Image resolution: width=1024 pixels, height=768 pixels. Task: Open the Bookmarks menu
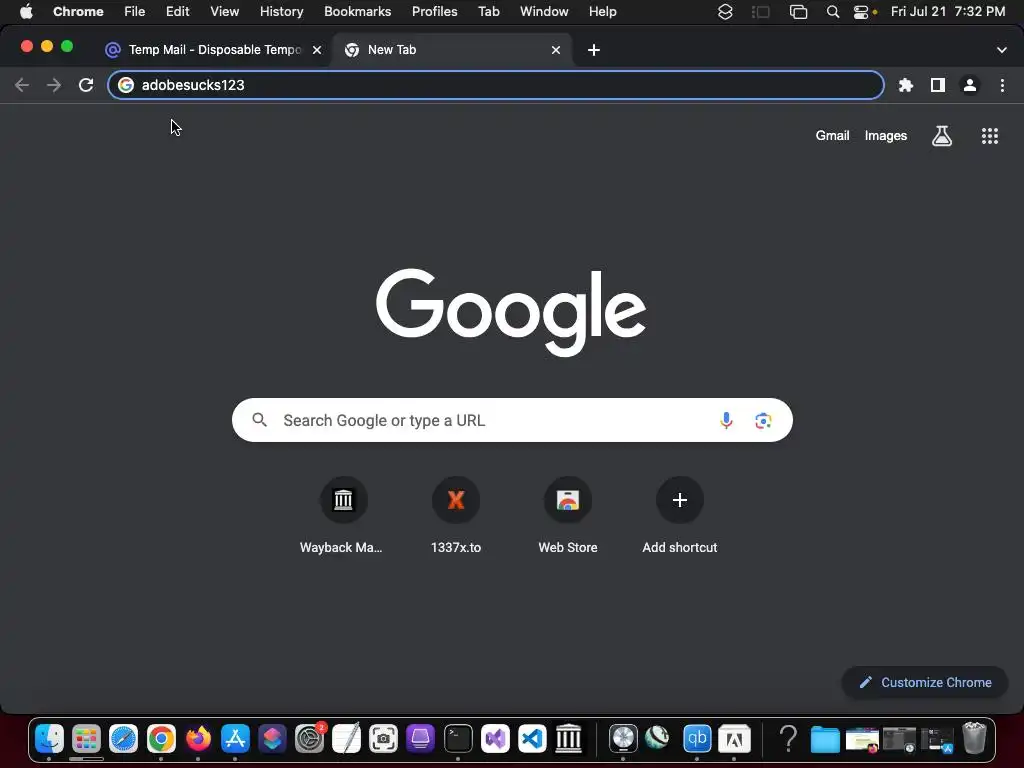[357, 12]
